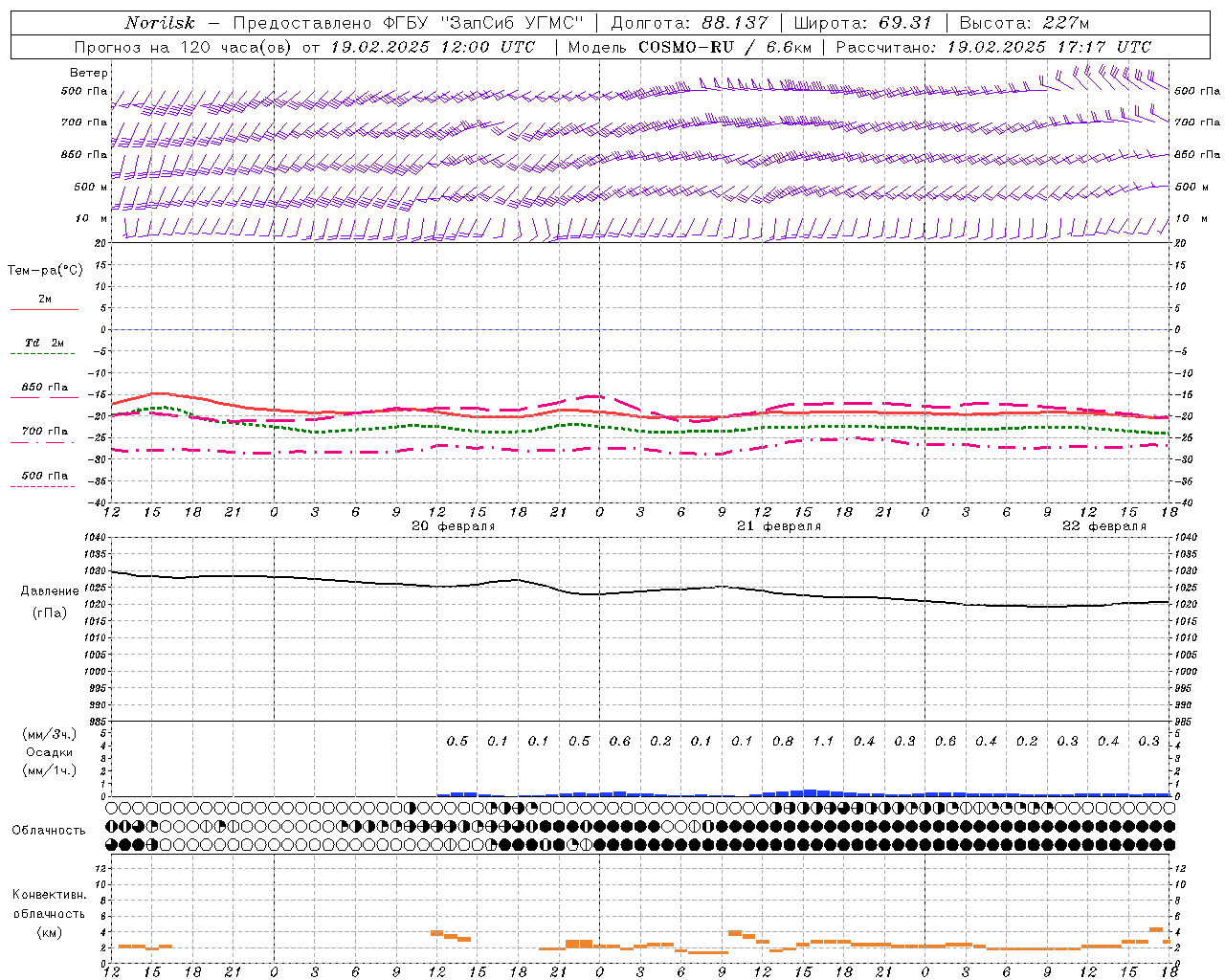Click the "700 гПа" temperature legend entry
Image resolution: width=1225 pixels, height=980 pixels.
(45, 432)
